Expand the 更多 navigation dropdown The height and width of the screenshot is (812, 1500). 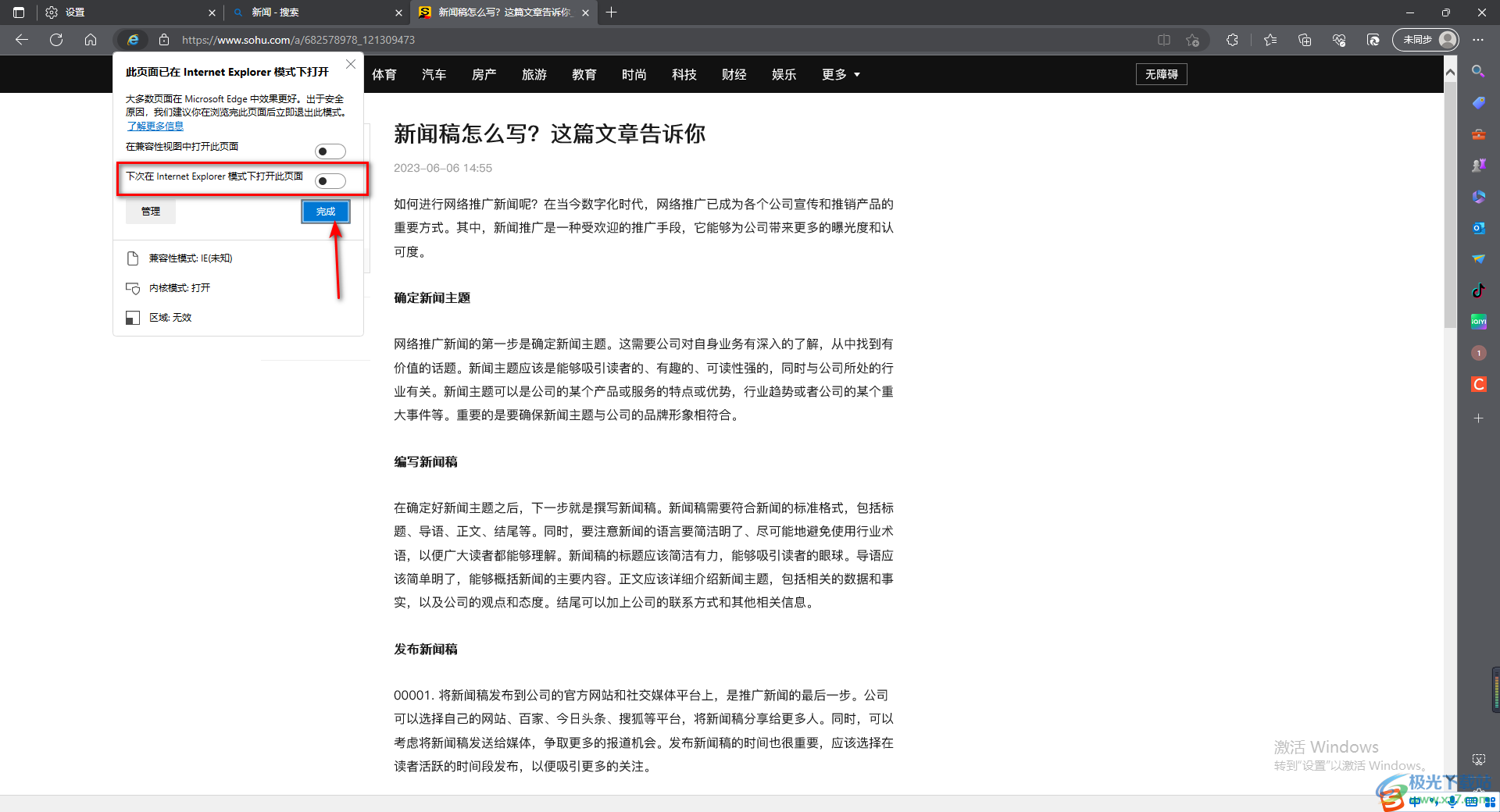[841, 74]
